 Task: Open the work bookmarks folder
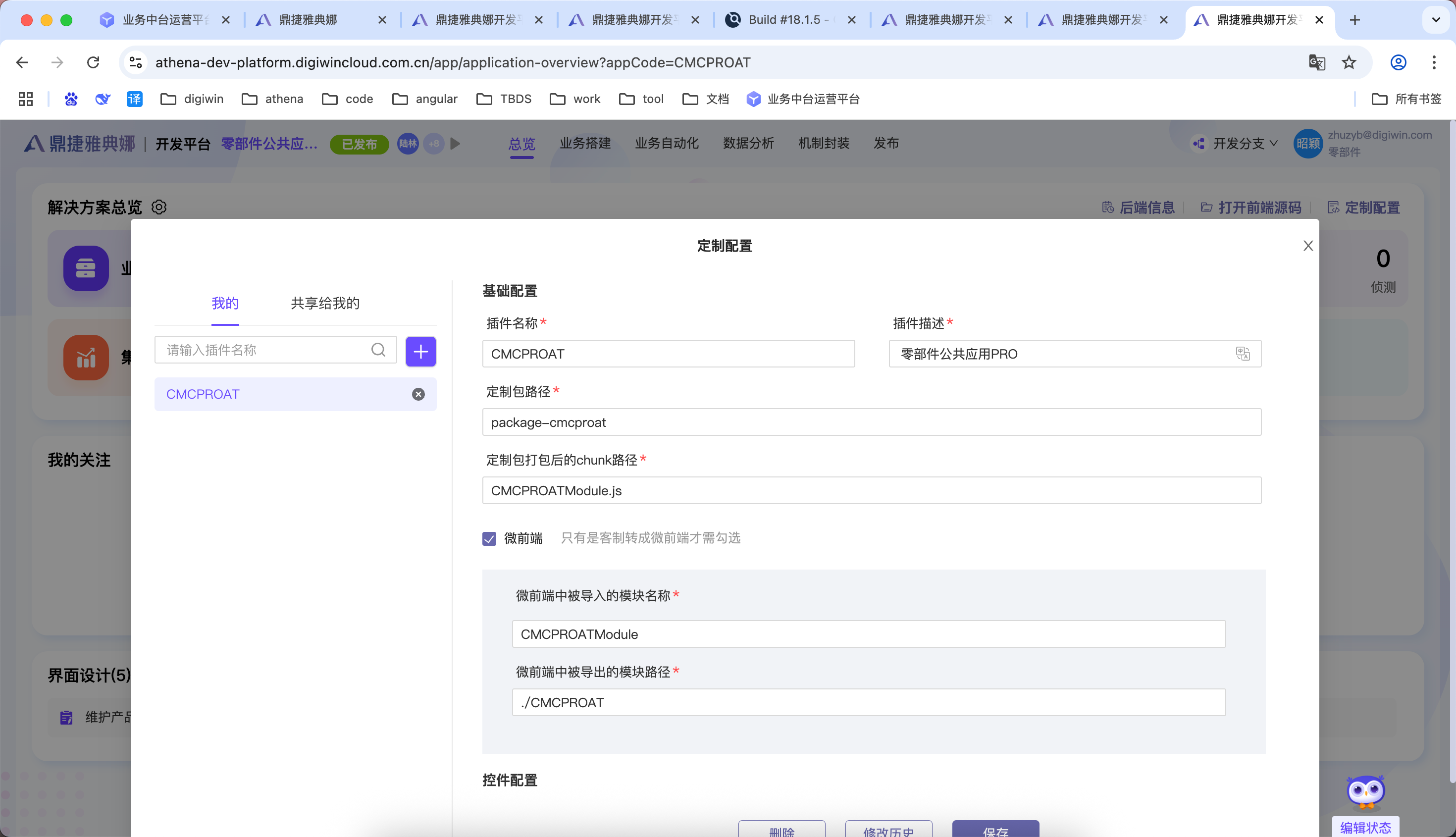click(575, 99)
